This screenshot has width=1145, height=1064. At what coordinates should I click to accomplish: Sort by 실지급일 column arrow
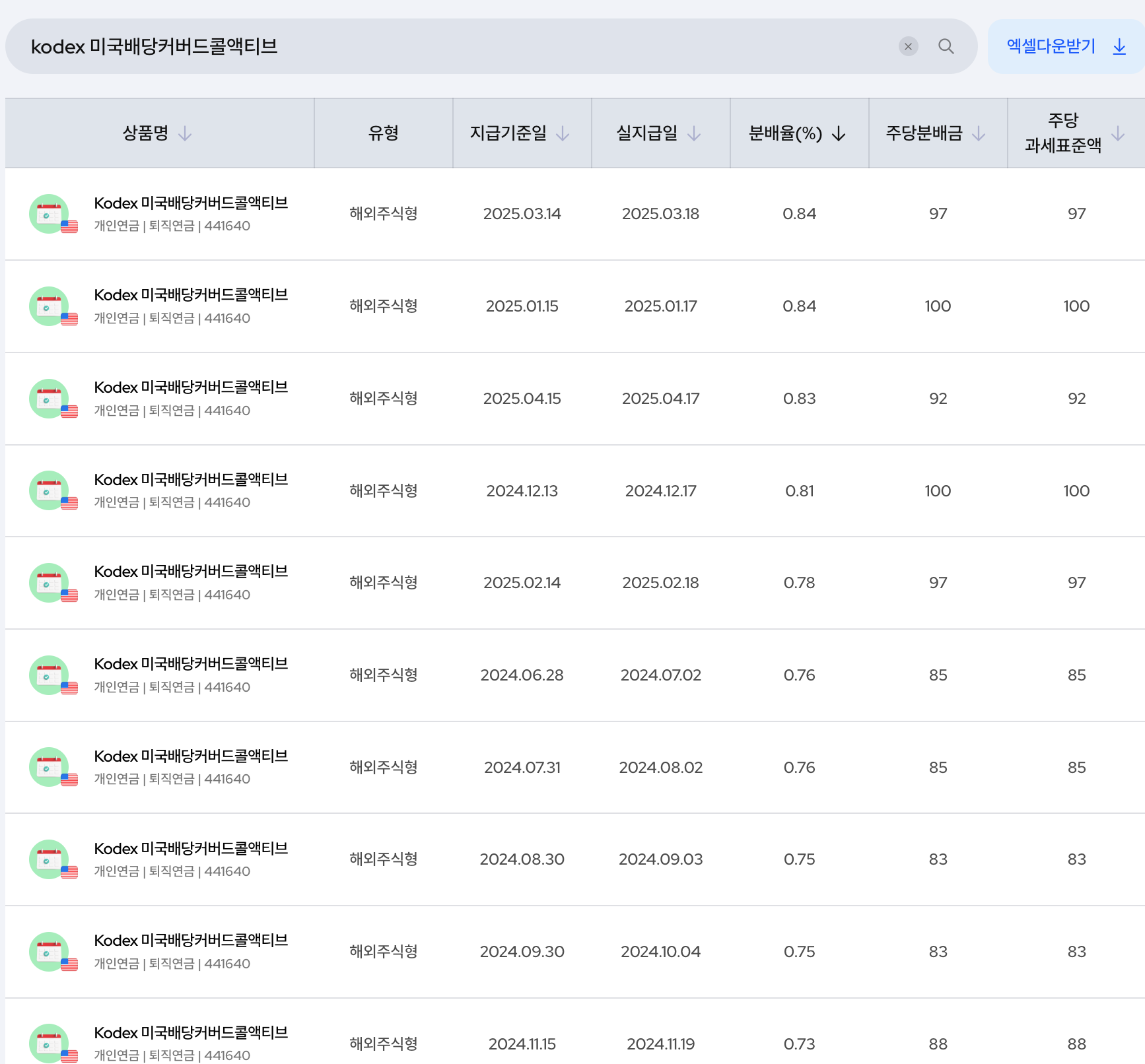694,134
